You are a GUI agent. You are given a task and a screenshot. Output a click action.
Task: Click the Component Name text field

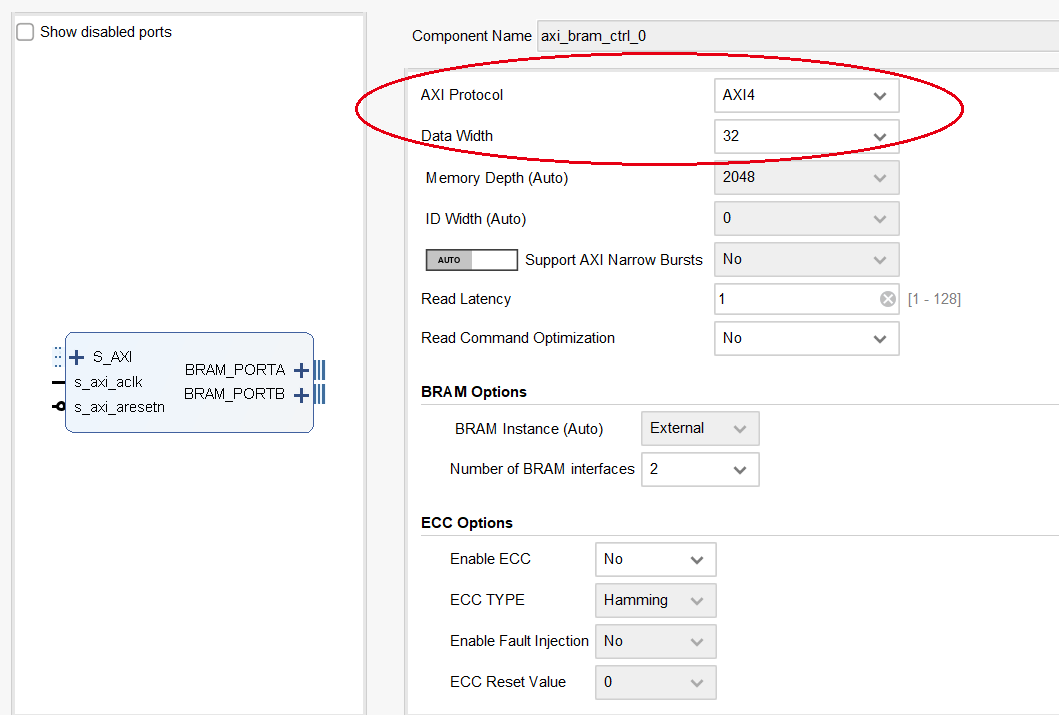[795, 36]
